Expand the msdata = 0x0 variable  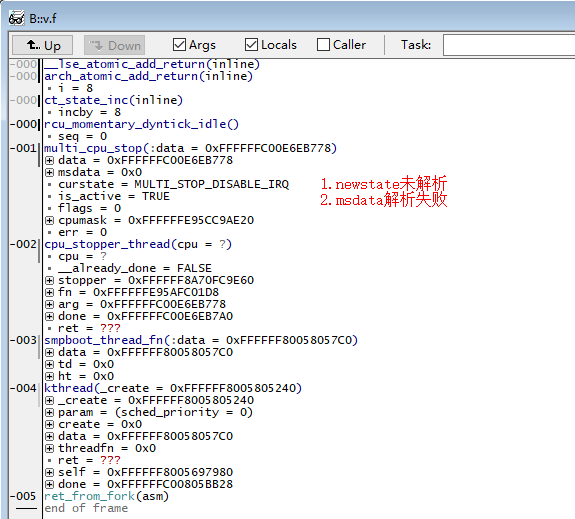50,172
